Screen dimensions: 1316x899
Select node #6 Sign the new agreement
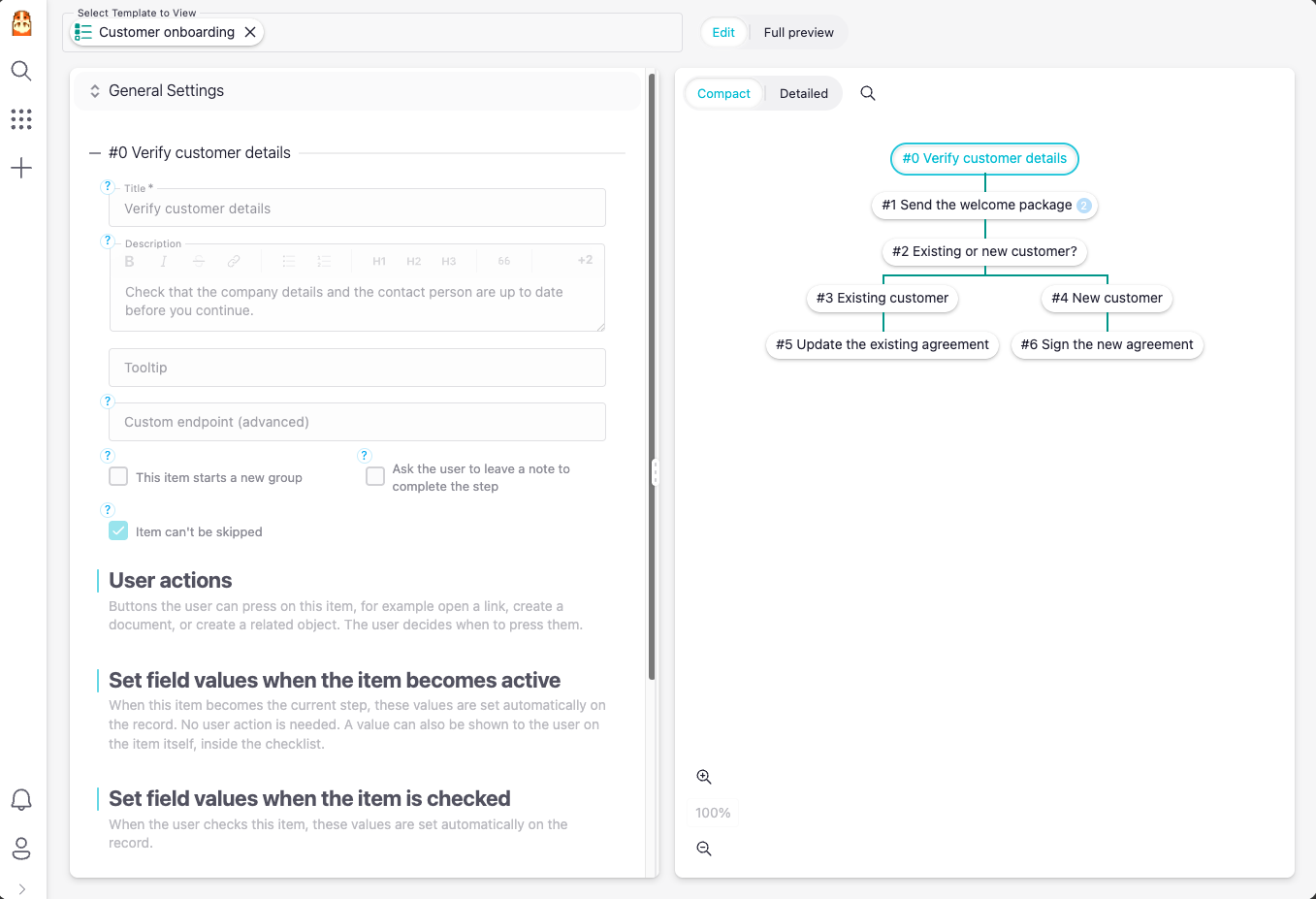point(1107,344)
